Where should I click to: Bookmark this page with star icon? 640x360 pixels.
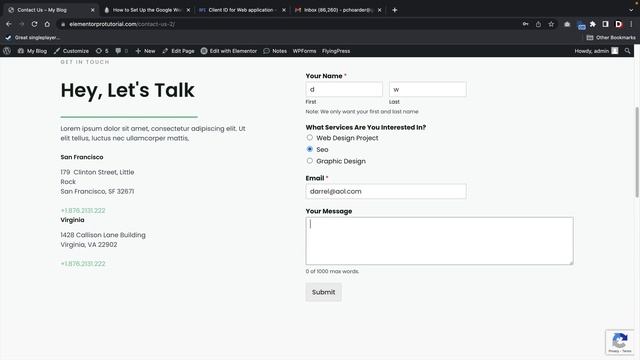tap(551, 24)
